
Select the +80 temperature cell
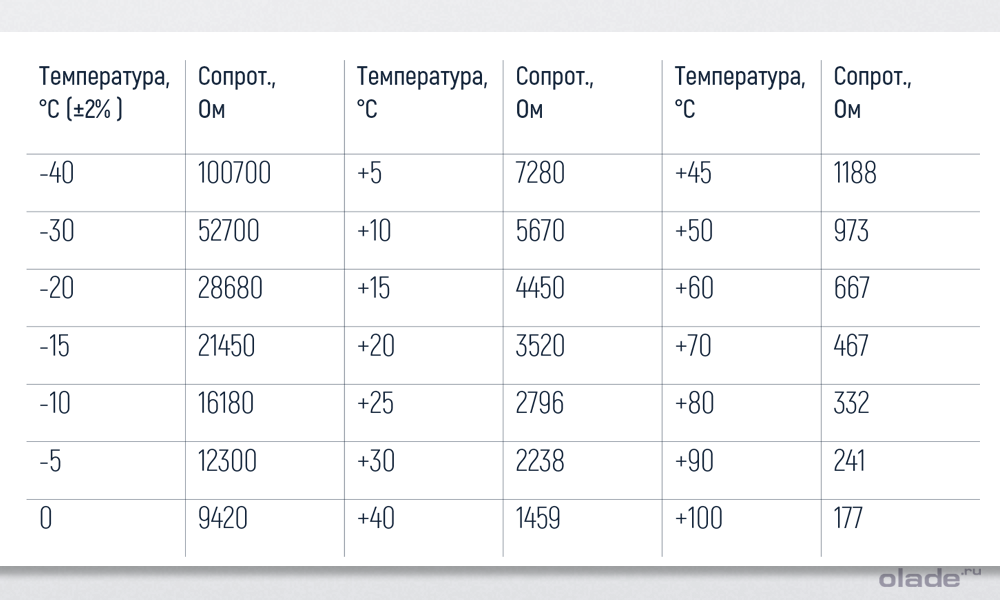[694, 403]
